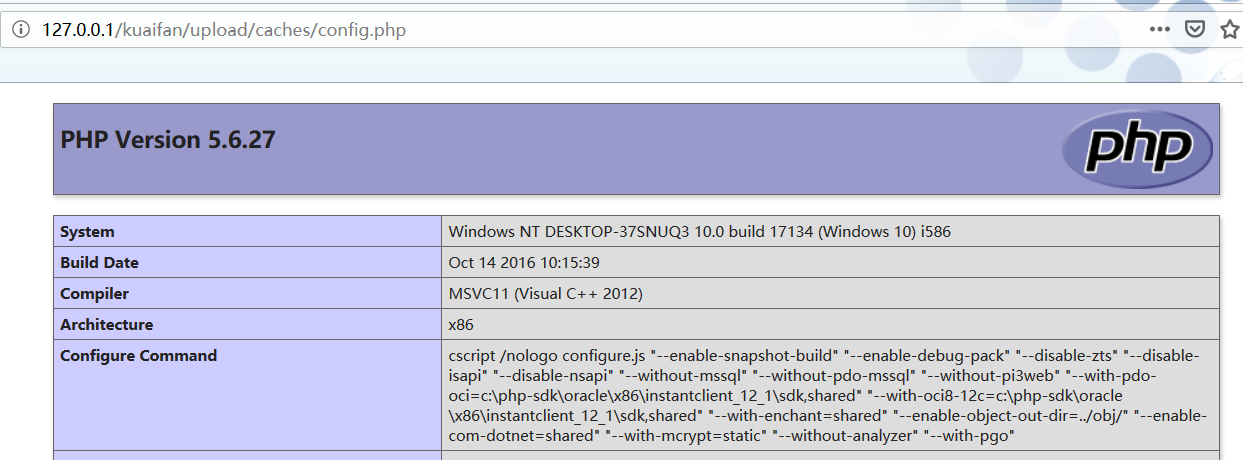Click the x86 architecture value
This screenshot has width=1243, height=460.
(x=461, y=325)
